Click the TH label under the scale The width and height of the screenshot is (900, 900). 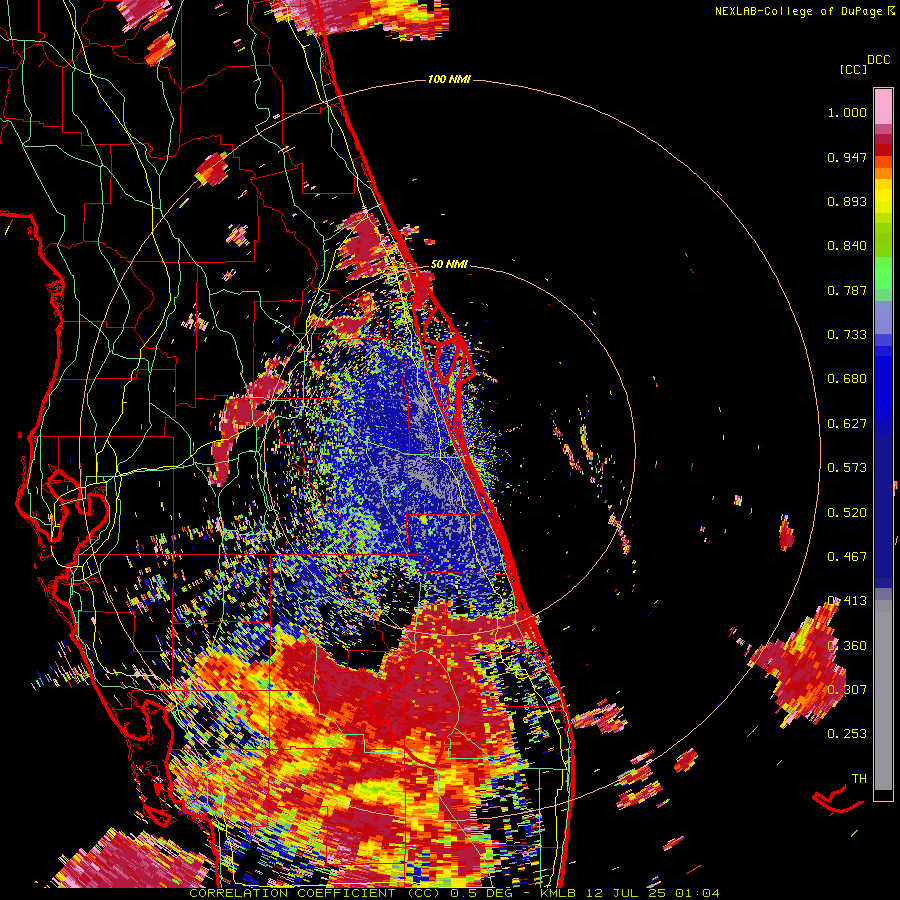[859, 779]
